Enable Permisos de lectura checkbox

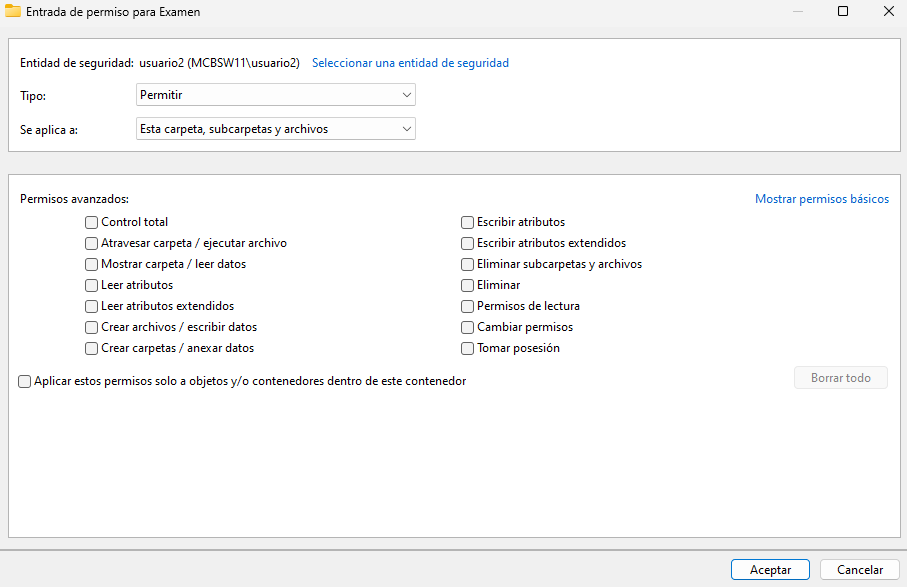467,306
